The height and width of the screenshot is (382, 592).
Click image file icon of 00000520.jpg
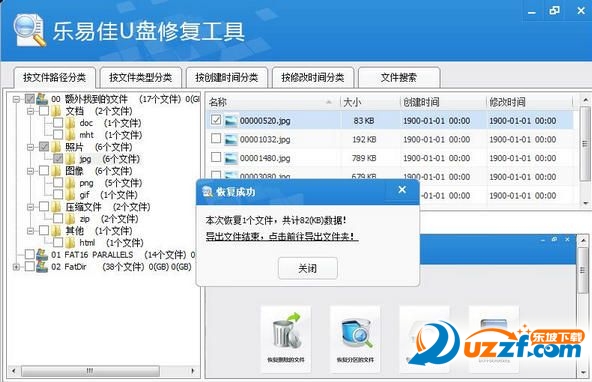231,121
